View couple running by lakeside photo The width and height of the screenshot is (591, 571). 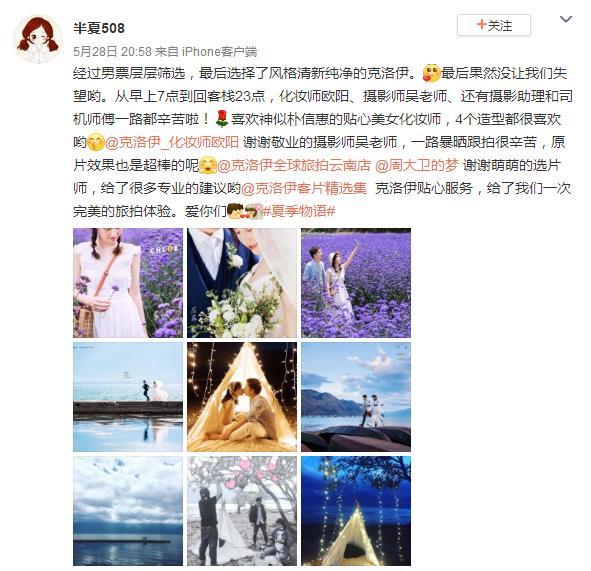pos(128,397)
